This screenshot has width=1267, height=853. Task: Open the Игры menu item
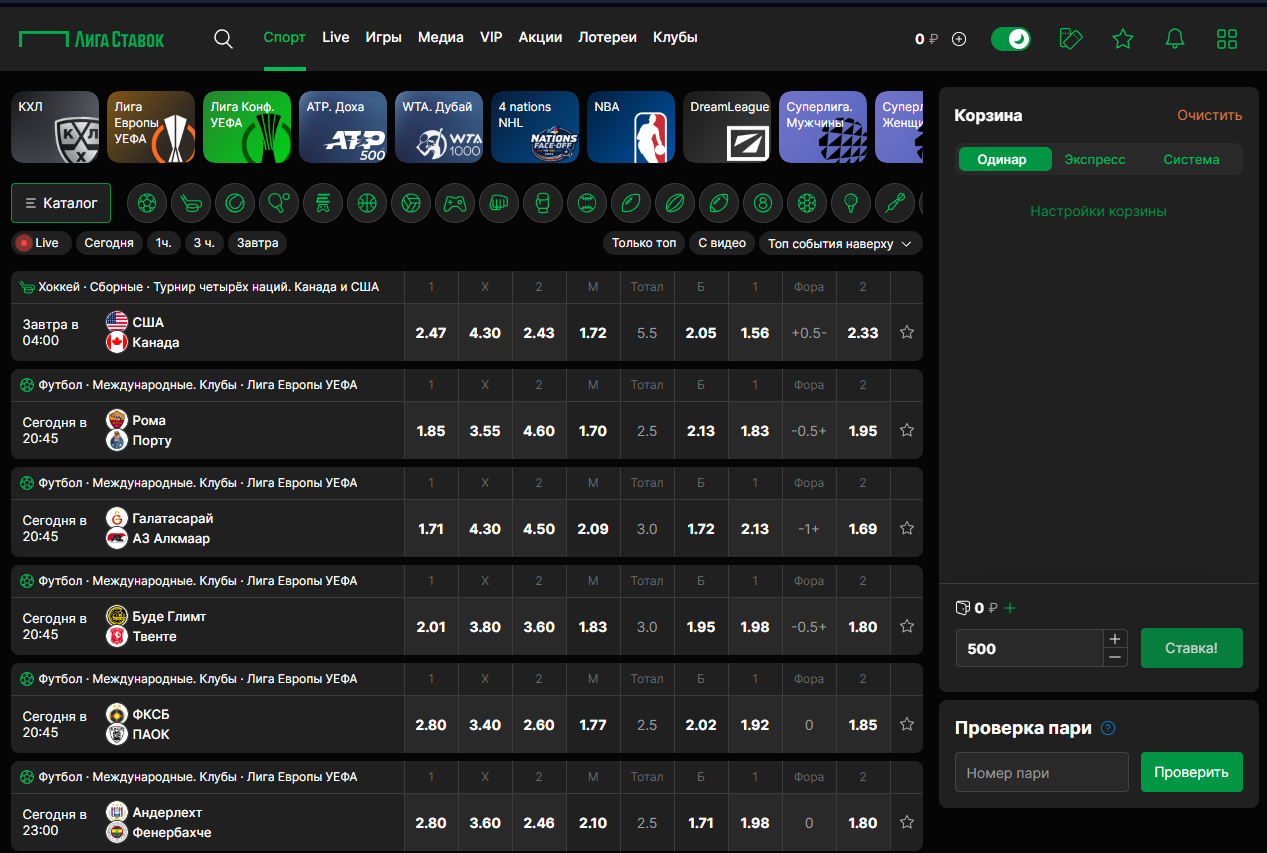tap(384, 37)
